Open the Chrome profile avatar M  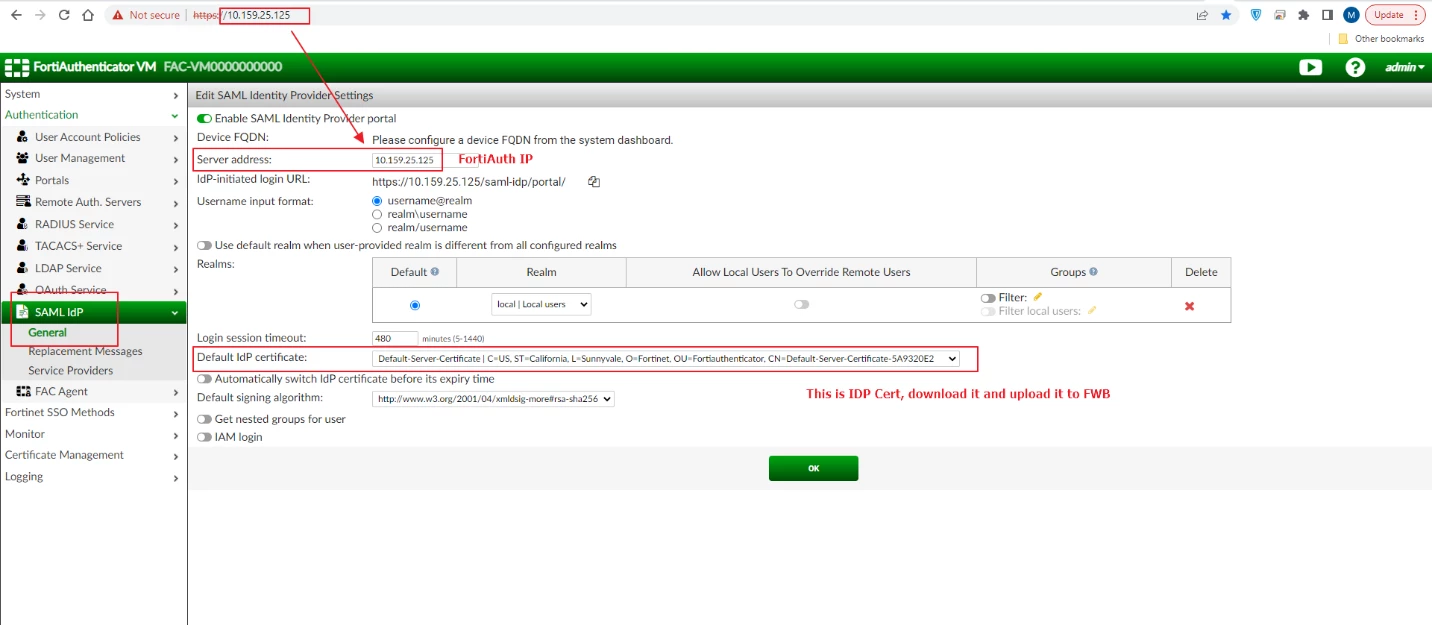[1351, 15]
